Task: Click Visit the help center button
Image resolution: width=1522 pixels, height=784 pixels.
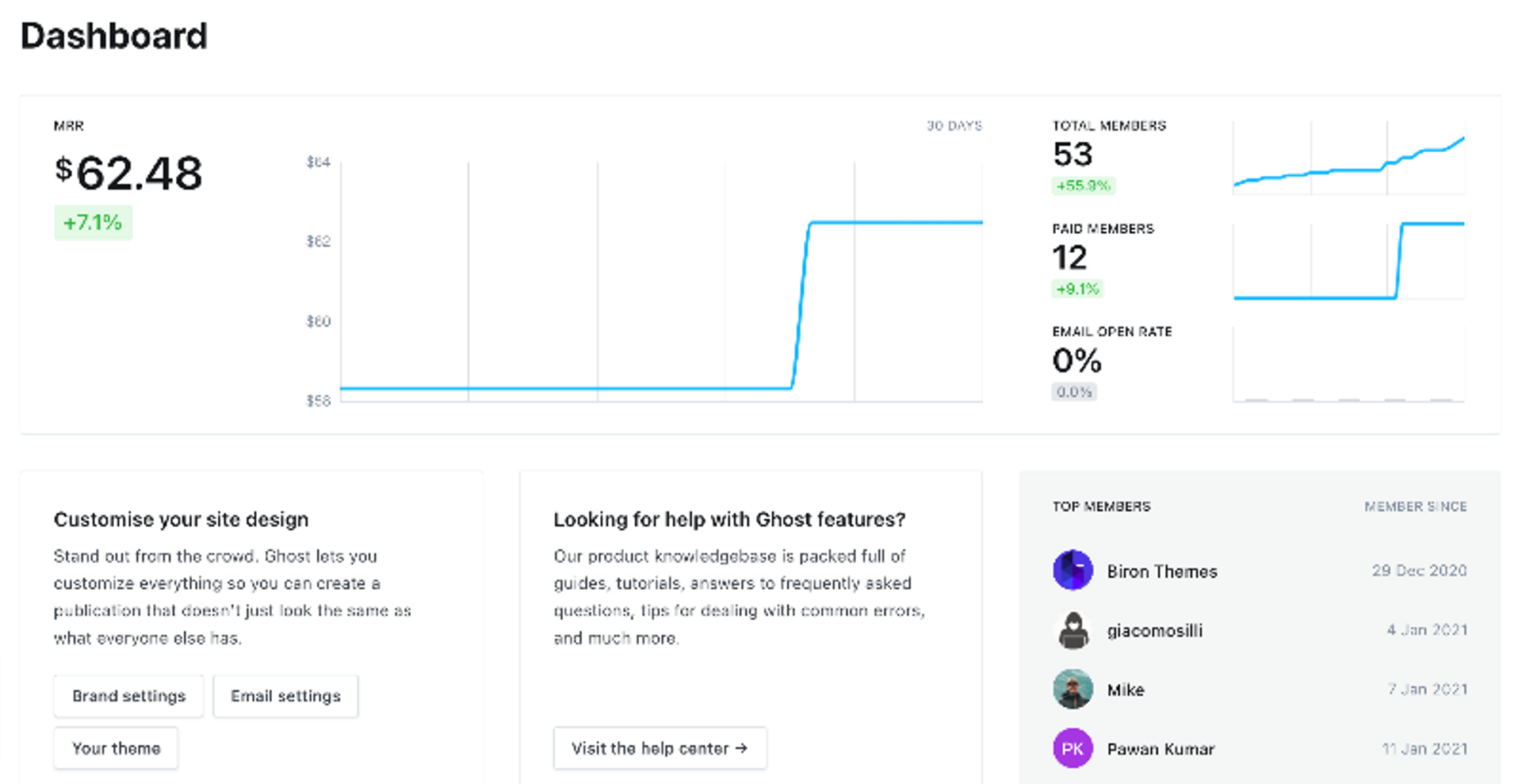Action: (660, 748)
